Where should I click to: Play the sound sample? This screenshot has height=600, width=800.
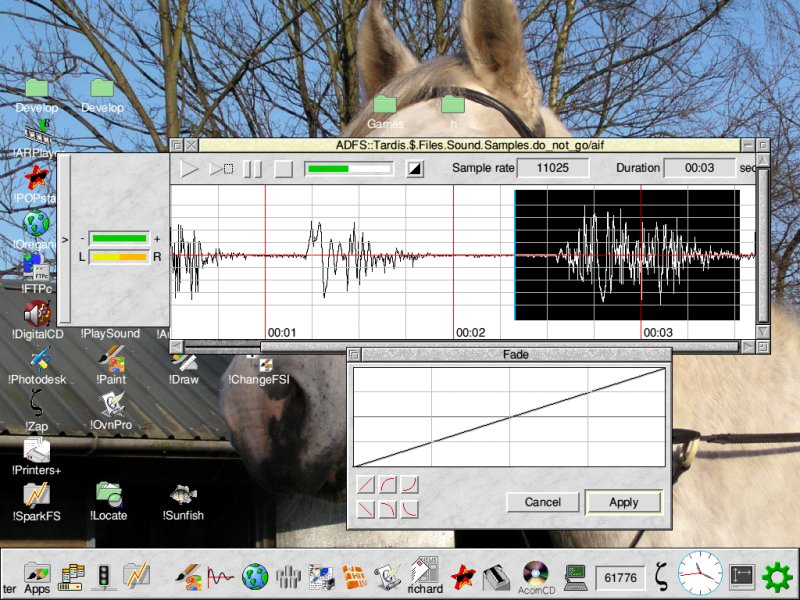pos(188,168)
